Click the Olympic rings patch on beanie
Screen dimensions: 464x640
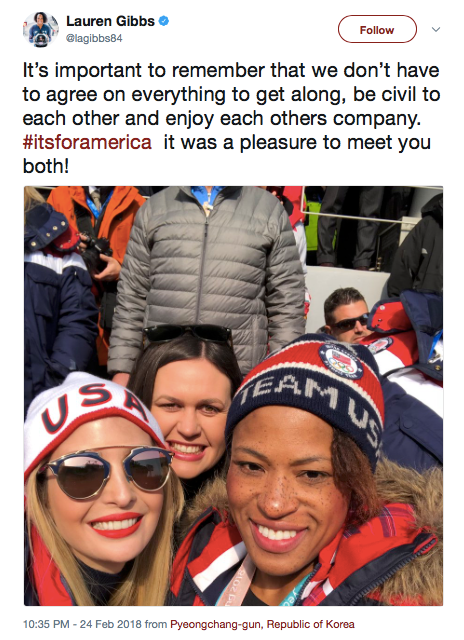click(x=340, y=360)
